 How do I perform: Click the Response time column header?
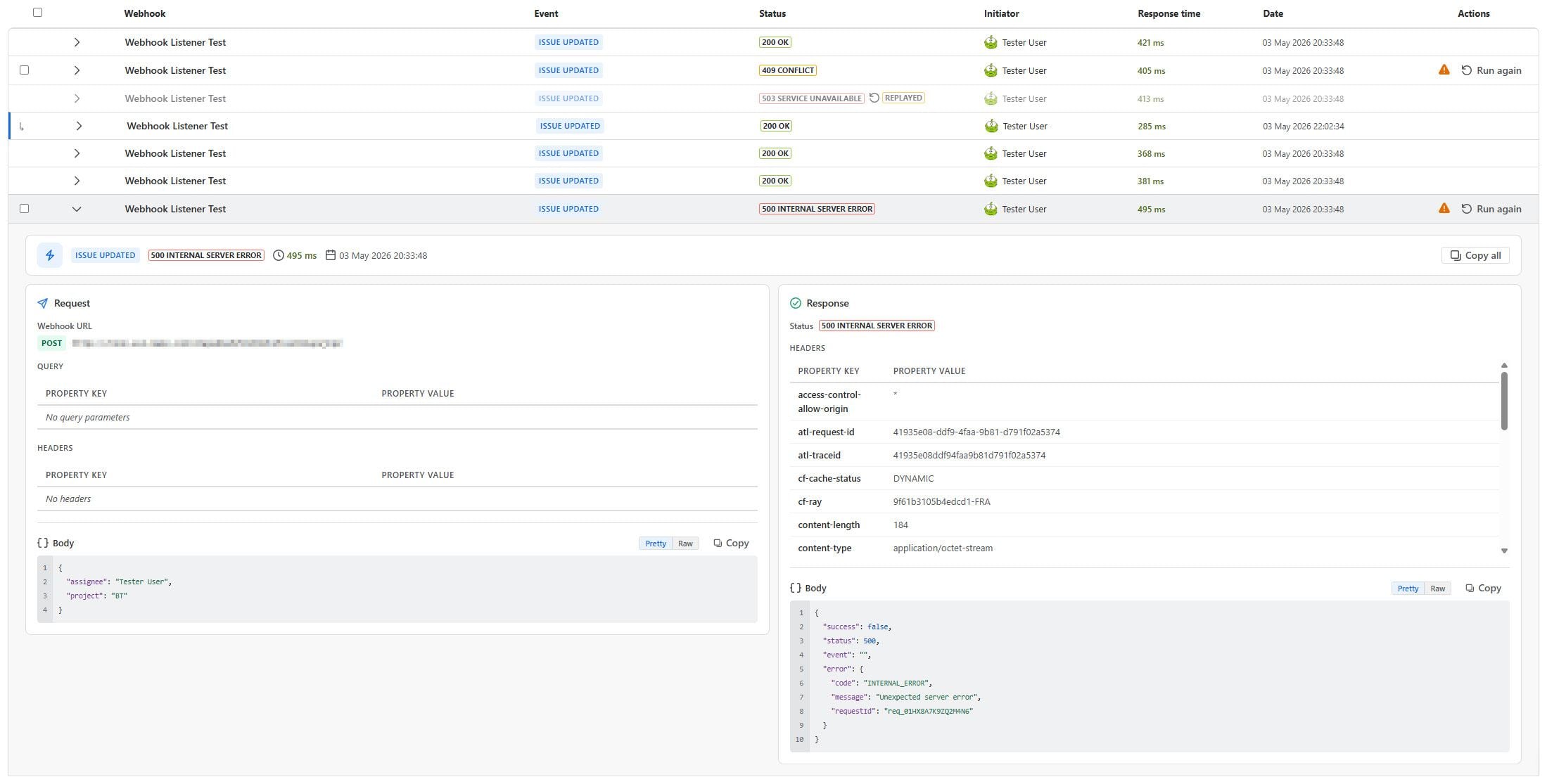pos(1169,13)
